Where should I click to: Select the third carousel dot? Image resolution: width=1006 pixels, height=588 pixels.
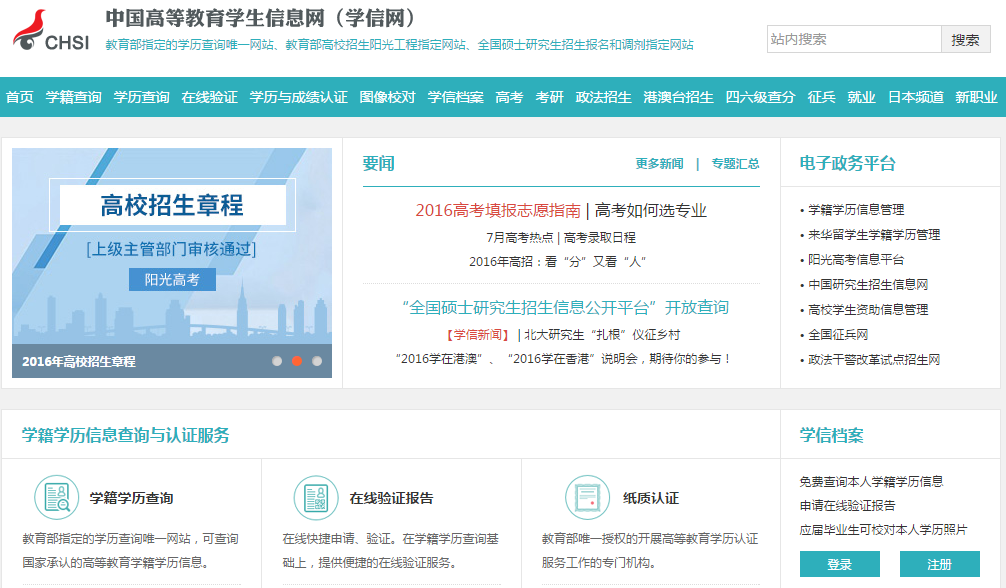tap(317, 361)
